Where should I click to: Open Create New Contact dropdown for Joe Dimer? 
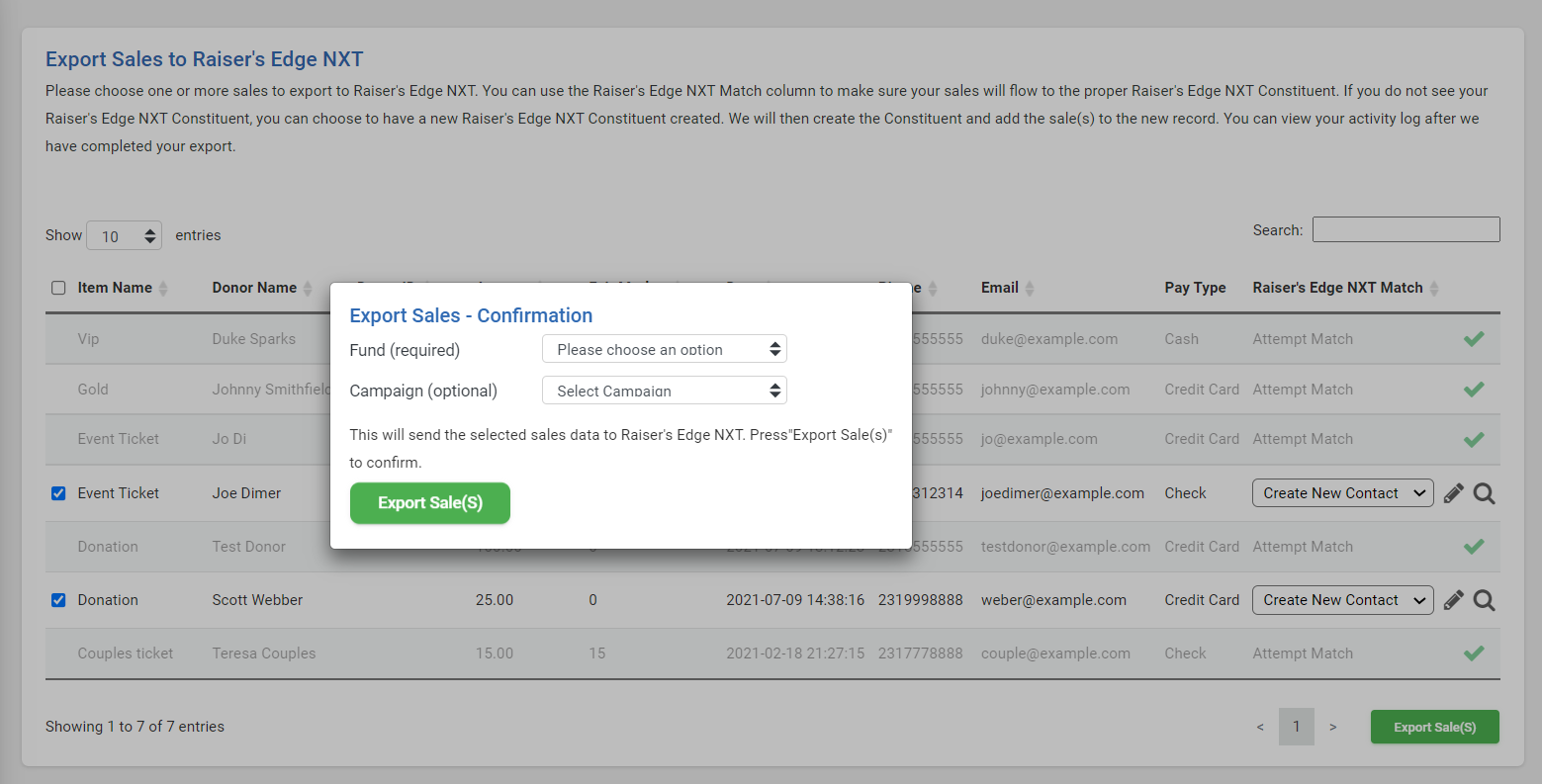pos(1342,493)
